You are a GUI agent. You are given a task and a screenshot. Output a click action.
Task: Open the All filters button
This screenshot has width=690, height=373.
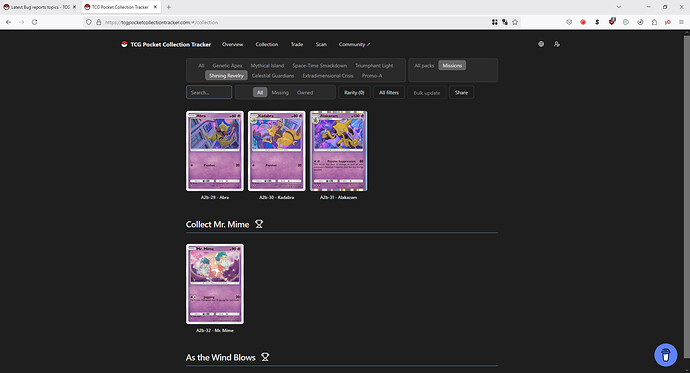pyautogui.click(x=389, y=92)
